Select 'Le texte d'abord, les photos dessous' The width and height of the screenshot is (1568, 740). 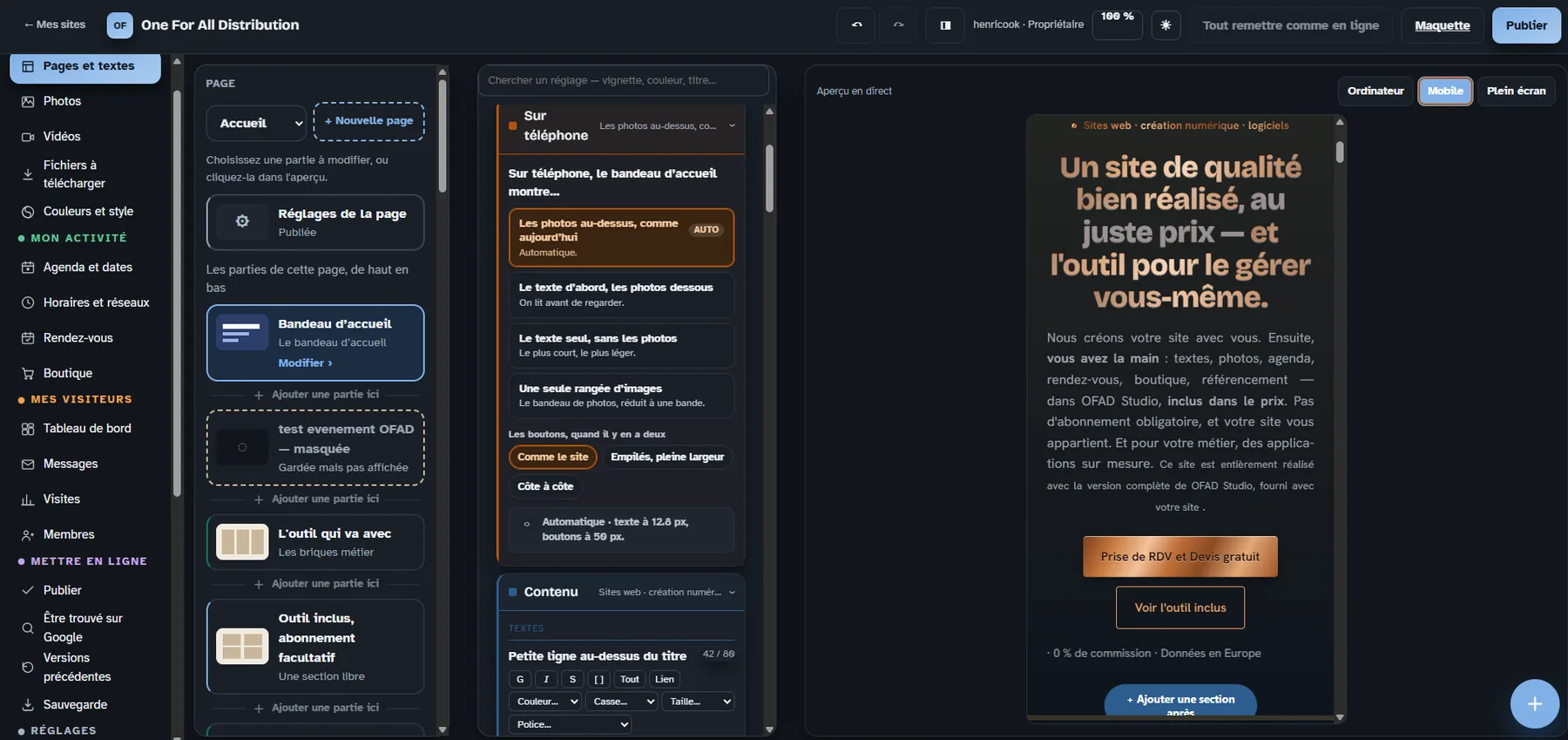621,295
